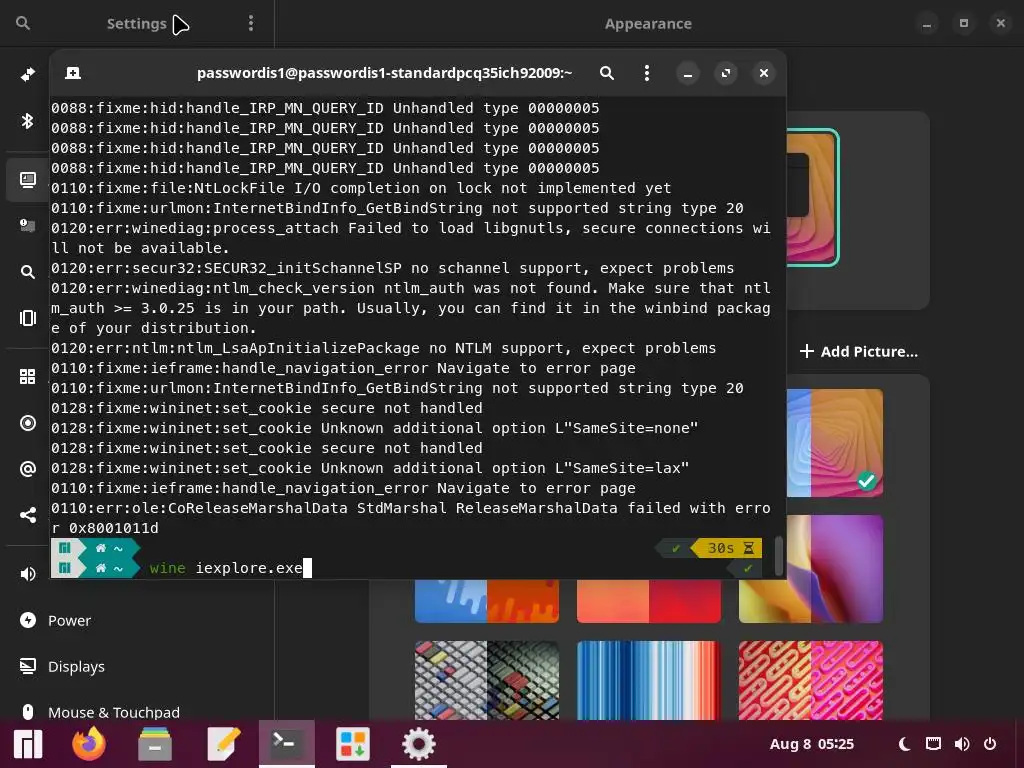This screenshot has width=1024, height=768.
Task: Open the Applications grid icon in sidebar
Action: (x=27, y=377)
